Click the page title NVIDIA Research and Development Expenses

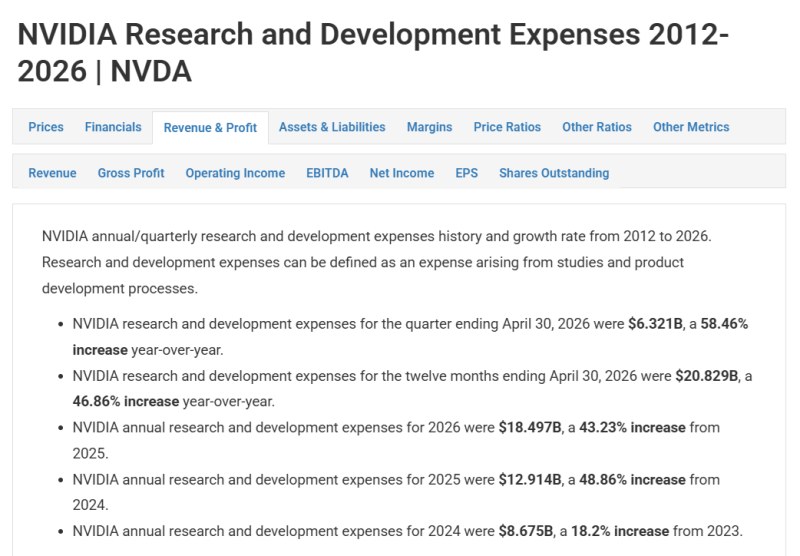pyautogui.click(x=373, y=53)
